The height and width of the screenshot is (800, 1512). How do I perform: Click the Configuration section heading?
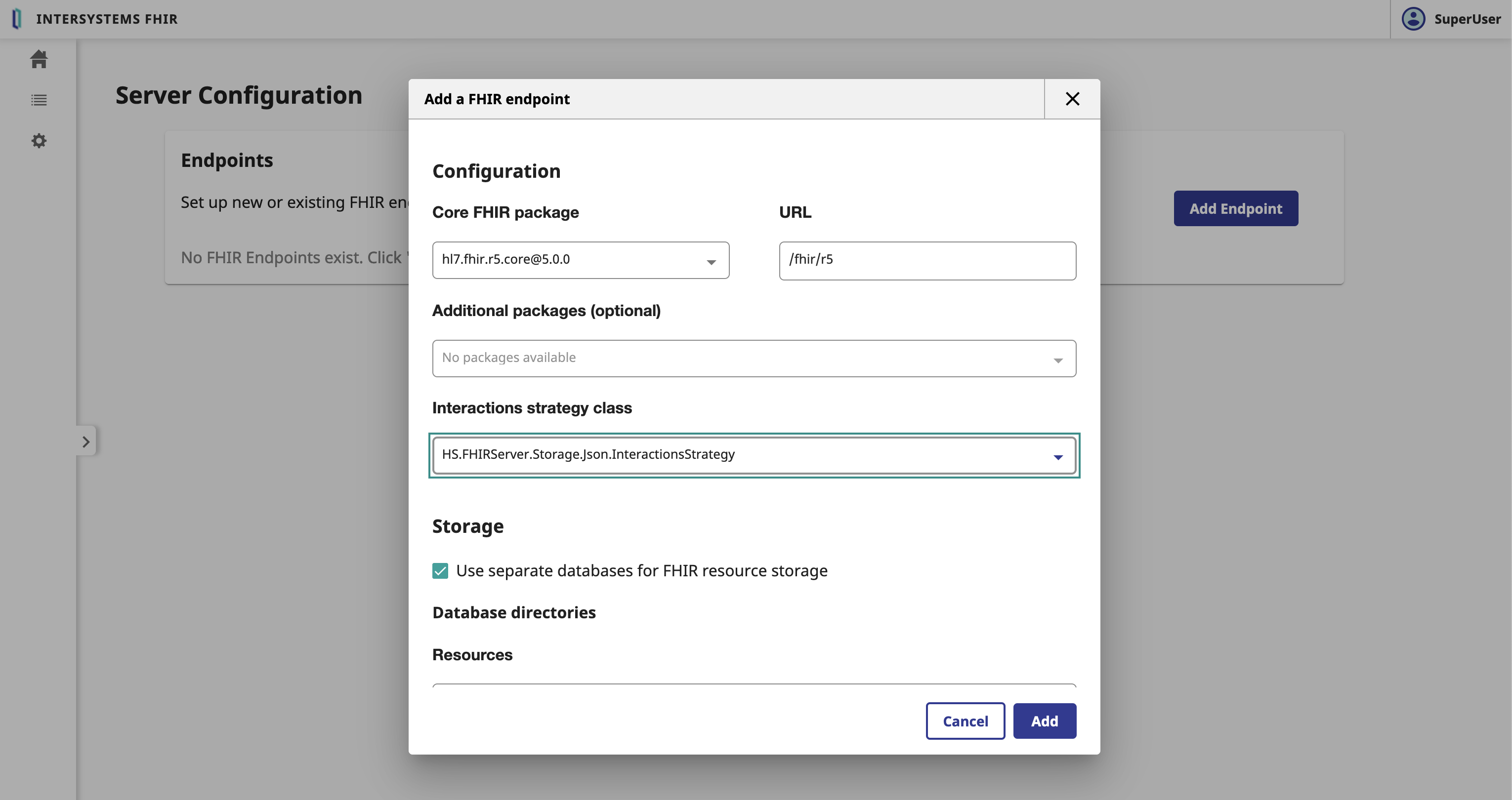(x=497, y=171)
